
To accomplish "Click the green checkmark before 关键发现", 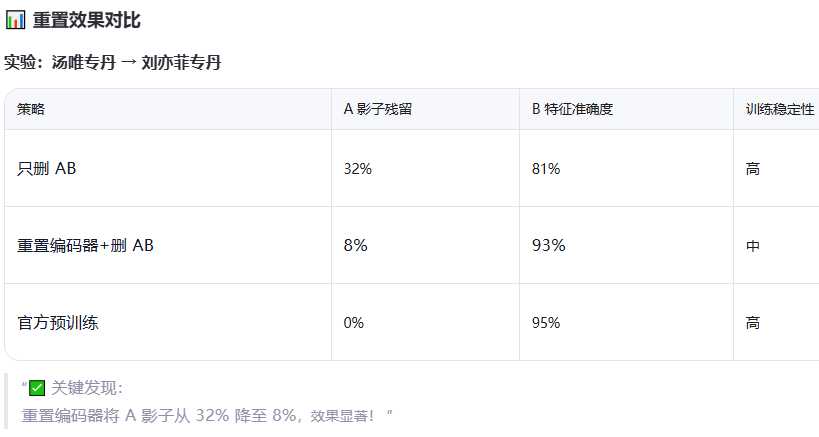I will click(x=37, y=389).
